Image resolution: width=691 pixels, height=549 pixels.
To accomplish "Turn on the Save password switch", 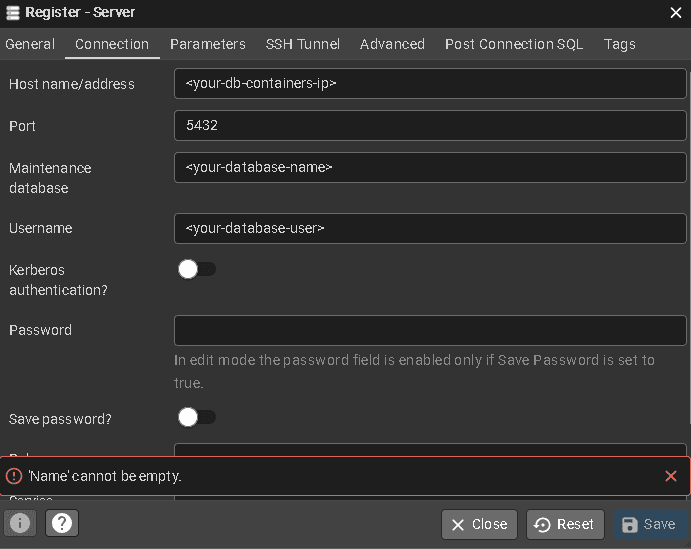I will [196, 417].
